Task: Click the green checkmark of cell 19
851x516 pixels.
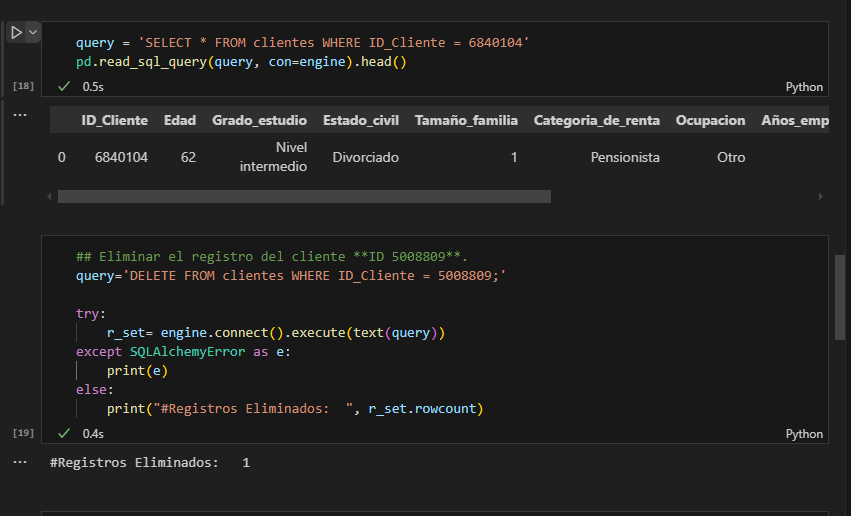Action: (x=64, y=433)
